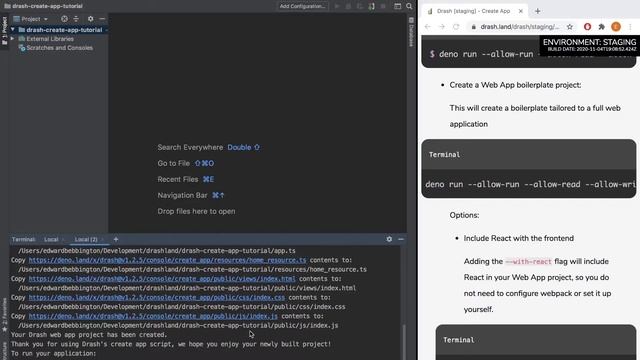Open Search Everywhere magnifier icon
The image size is (640, 360).
pyautogui.click(x=409, y=6)
